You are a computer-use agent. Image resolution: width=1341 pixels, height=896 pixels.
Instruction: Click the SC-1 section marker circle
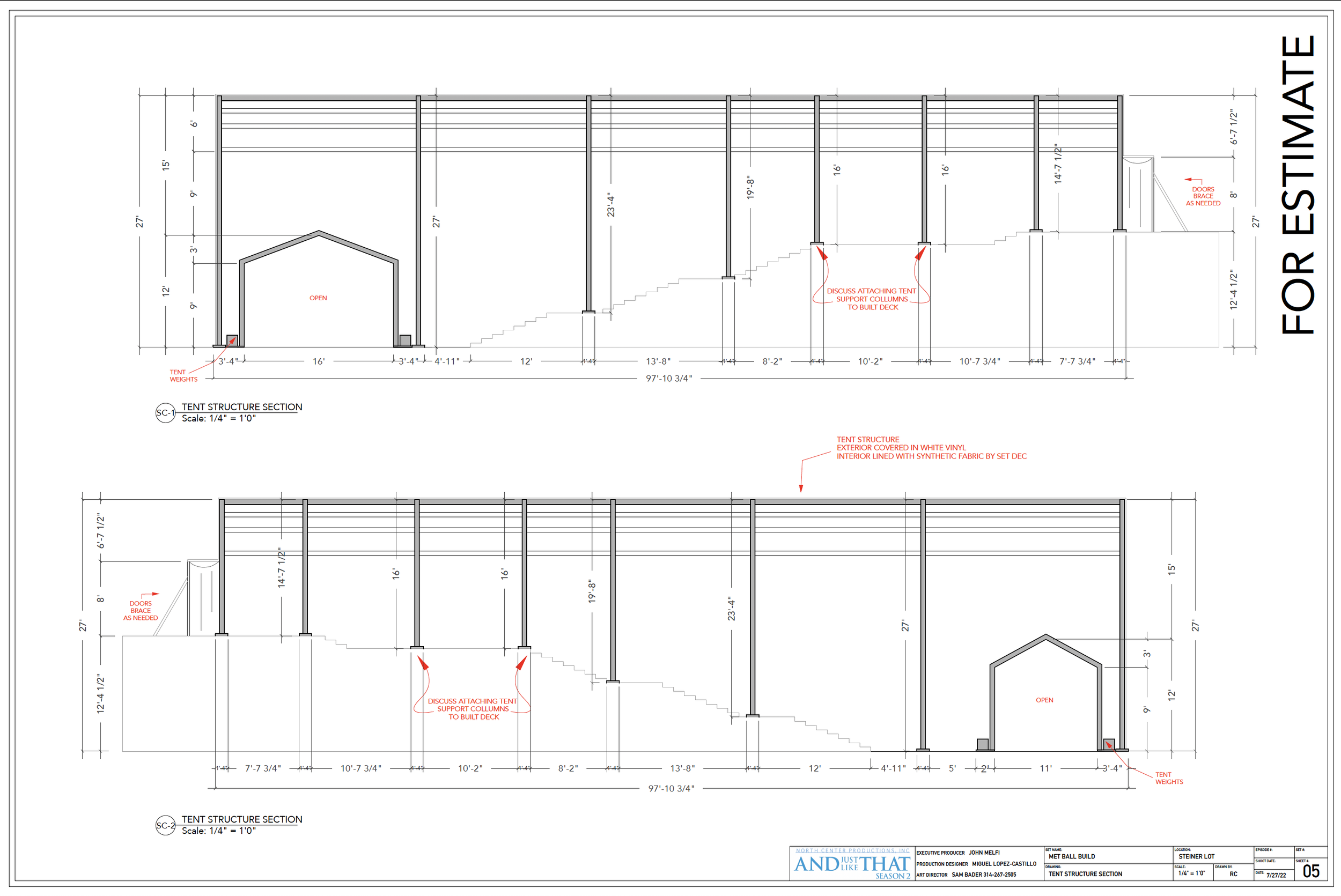coord(165,412)
